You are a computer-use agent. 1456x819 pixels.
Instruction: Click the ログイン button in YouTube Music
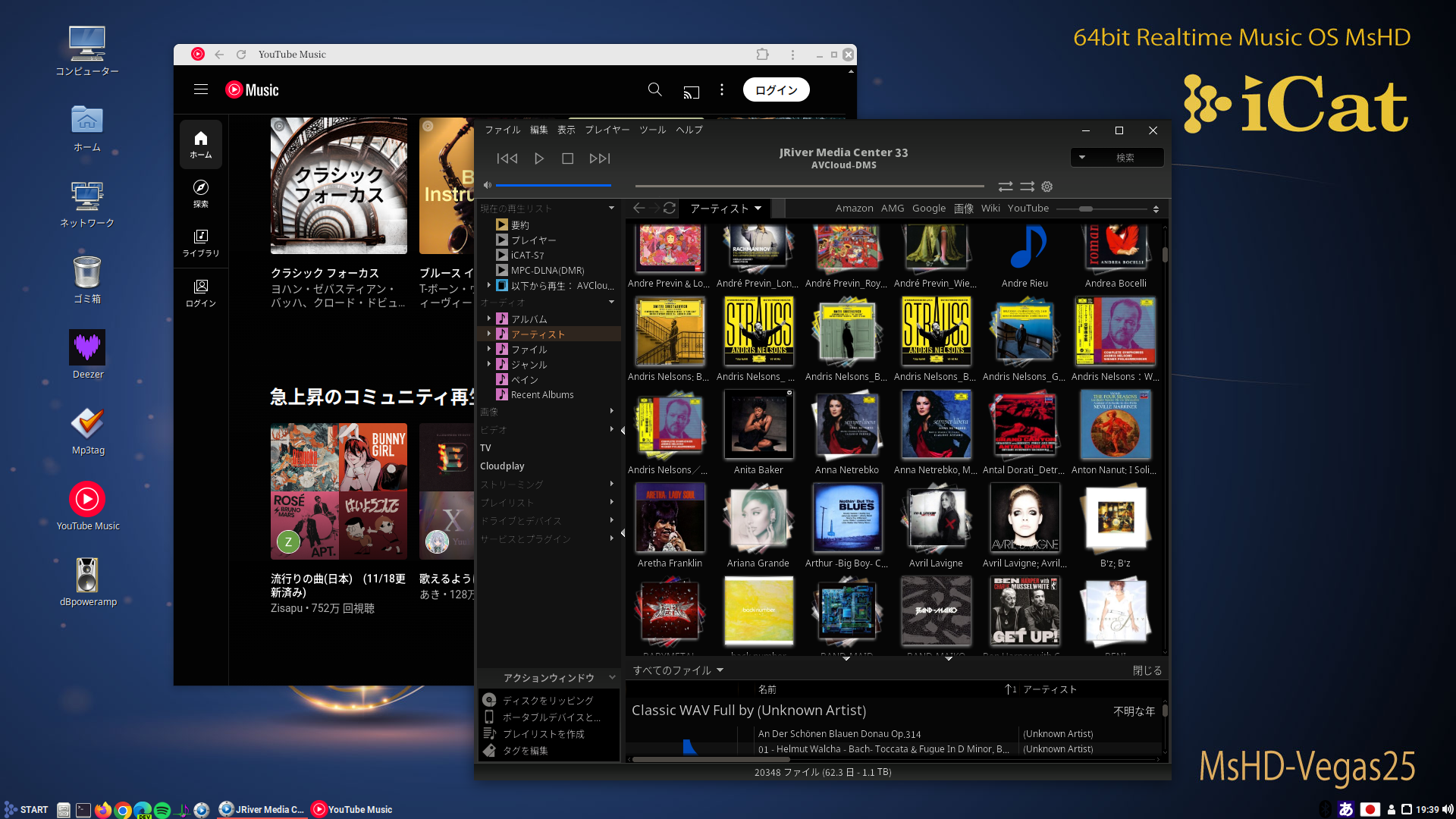point(776,89)
